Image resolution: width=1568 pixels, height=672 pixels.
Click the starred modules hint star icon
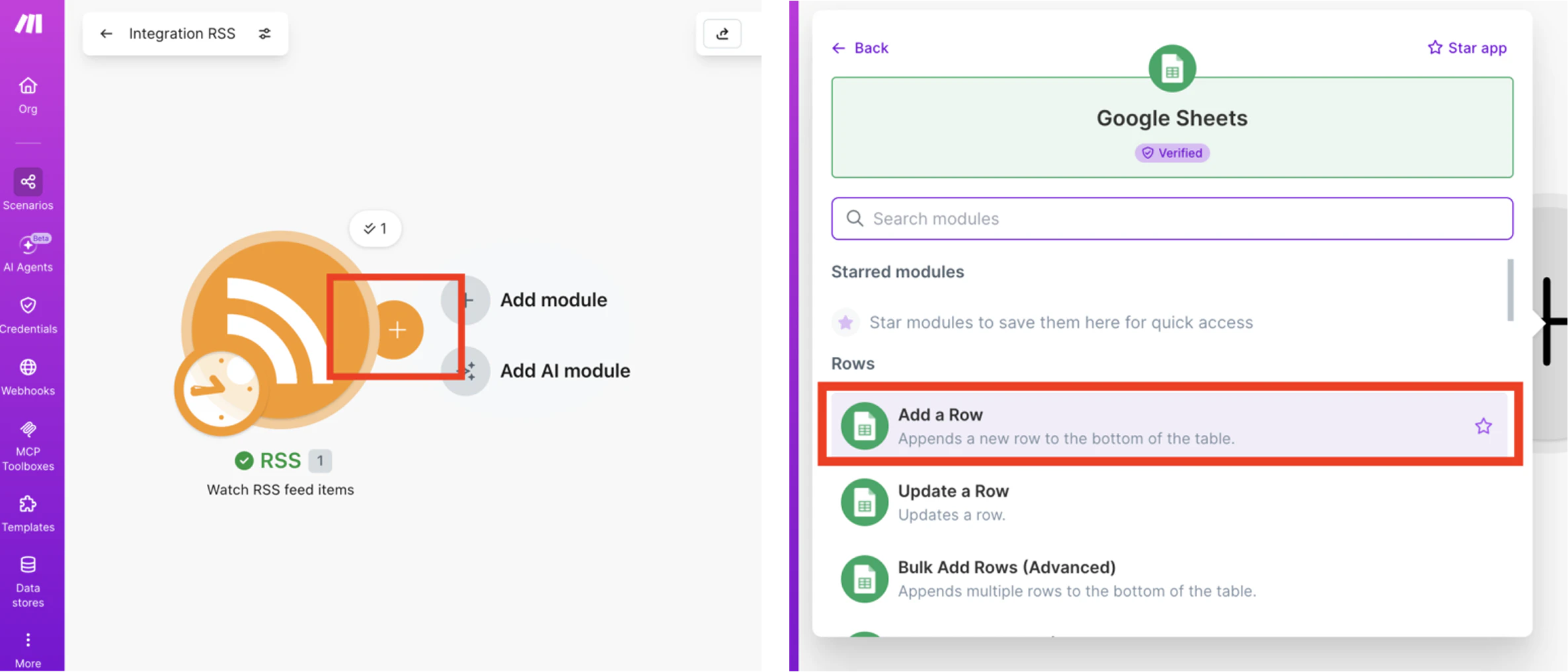(845, 322)
